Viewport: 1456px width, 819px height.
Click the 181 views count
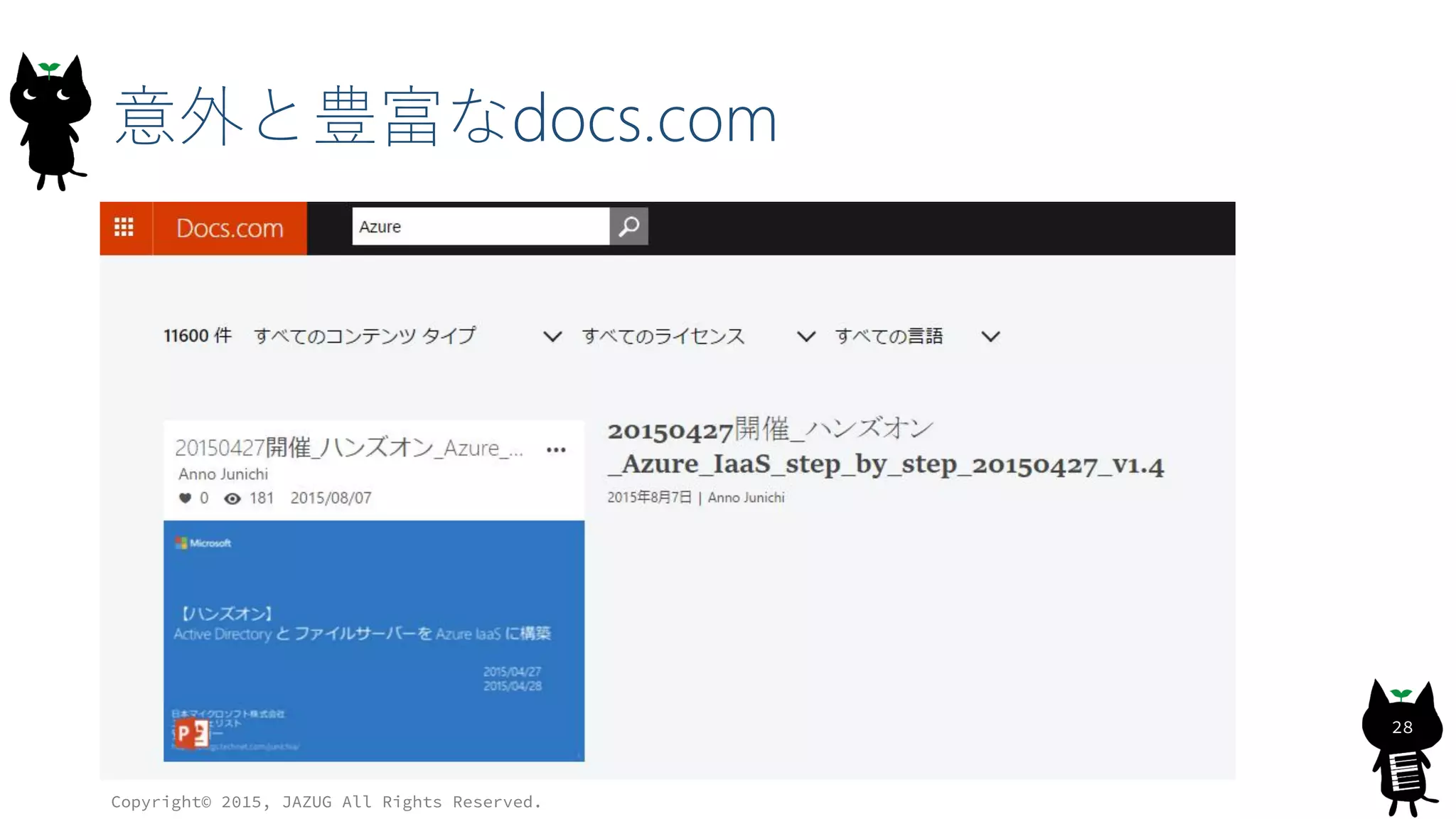click(x=261, y=498)
